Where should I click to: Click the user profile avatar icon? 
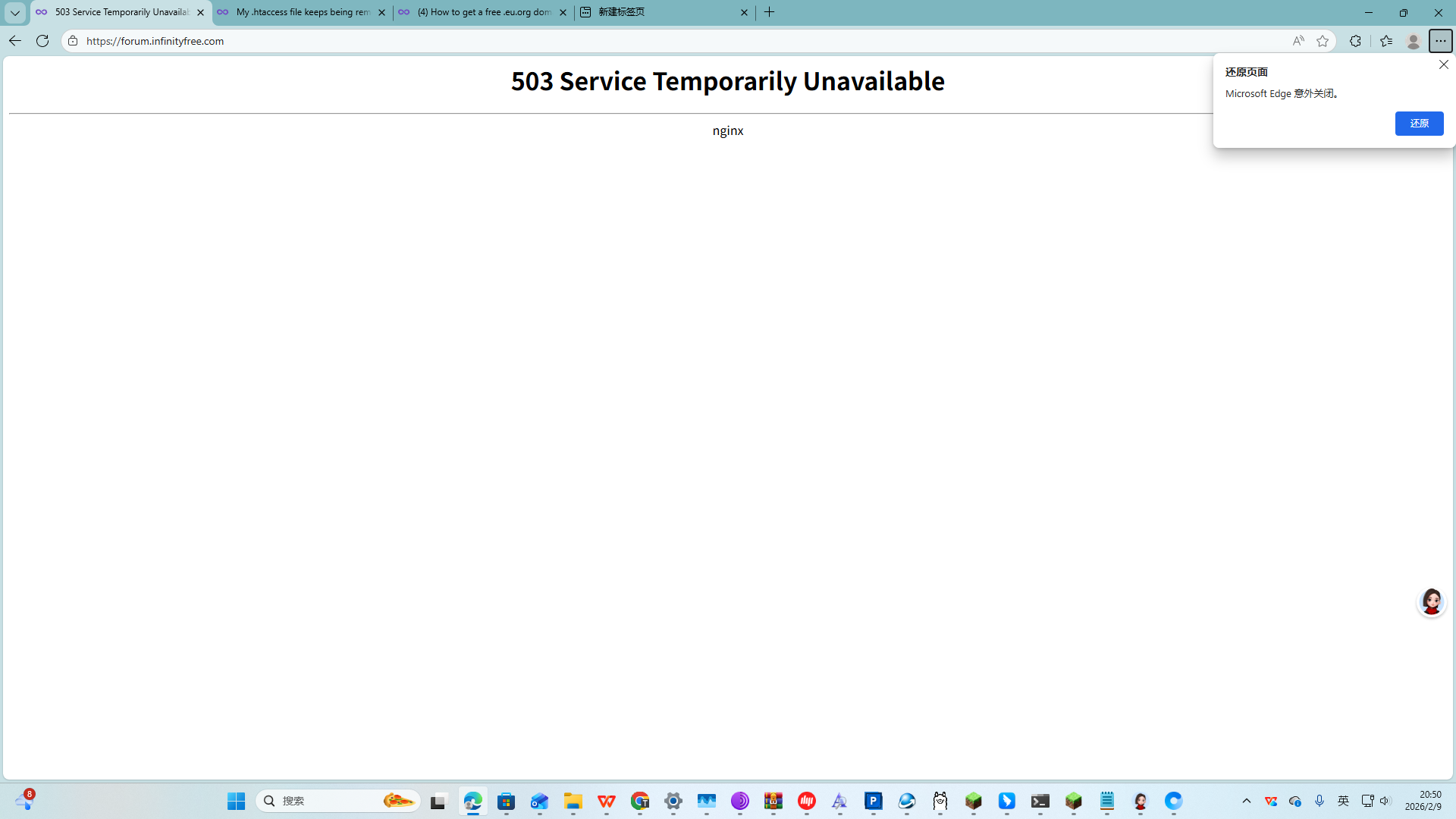1413,41
